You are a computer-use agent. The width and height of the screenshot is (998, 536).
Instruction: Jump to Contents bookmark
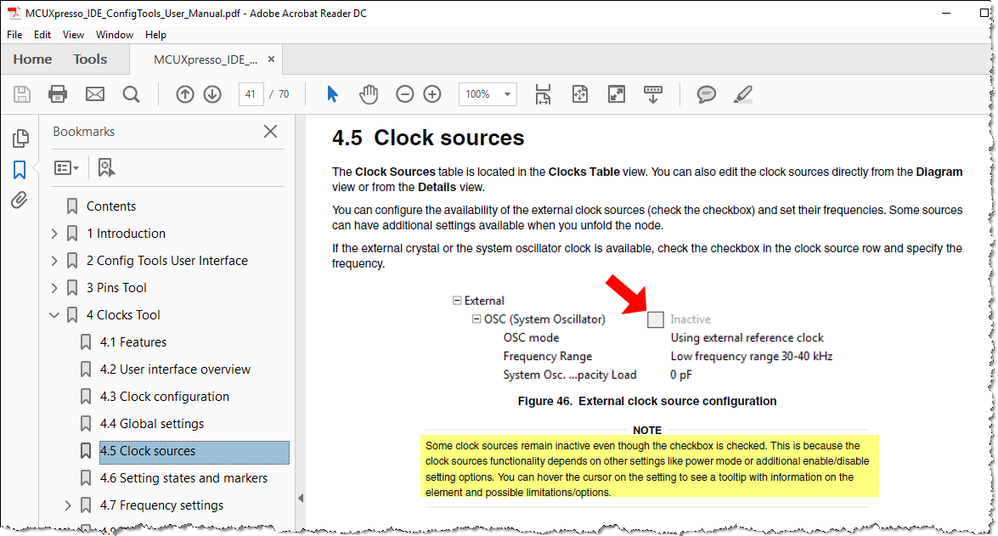[x=111, y=206]
